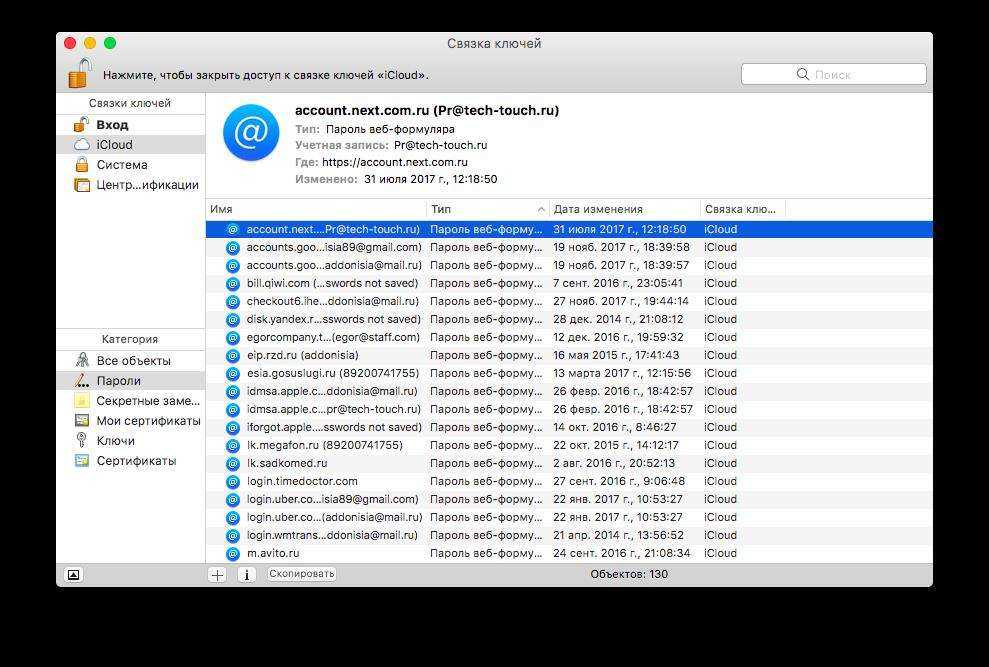Select the Ключи category

131,440
